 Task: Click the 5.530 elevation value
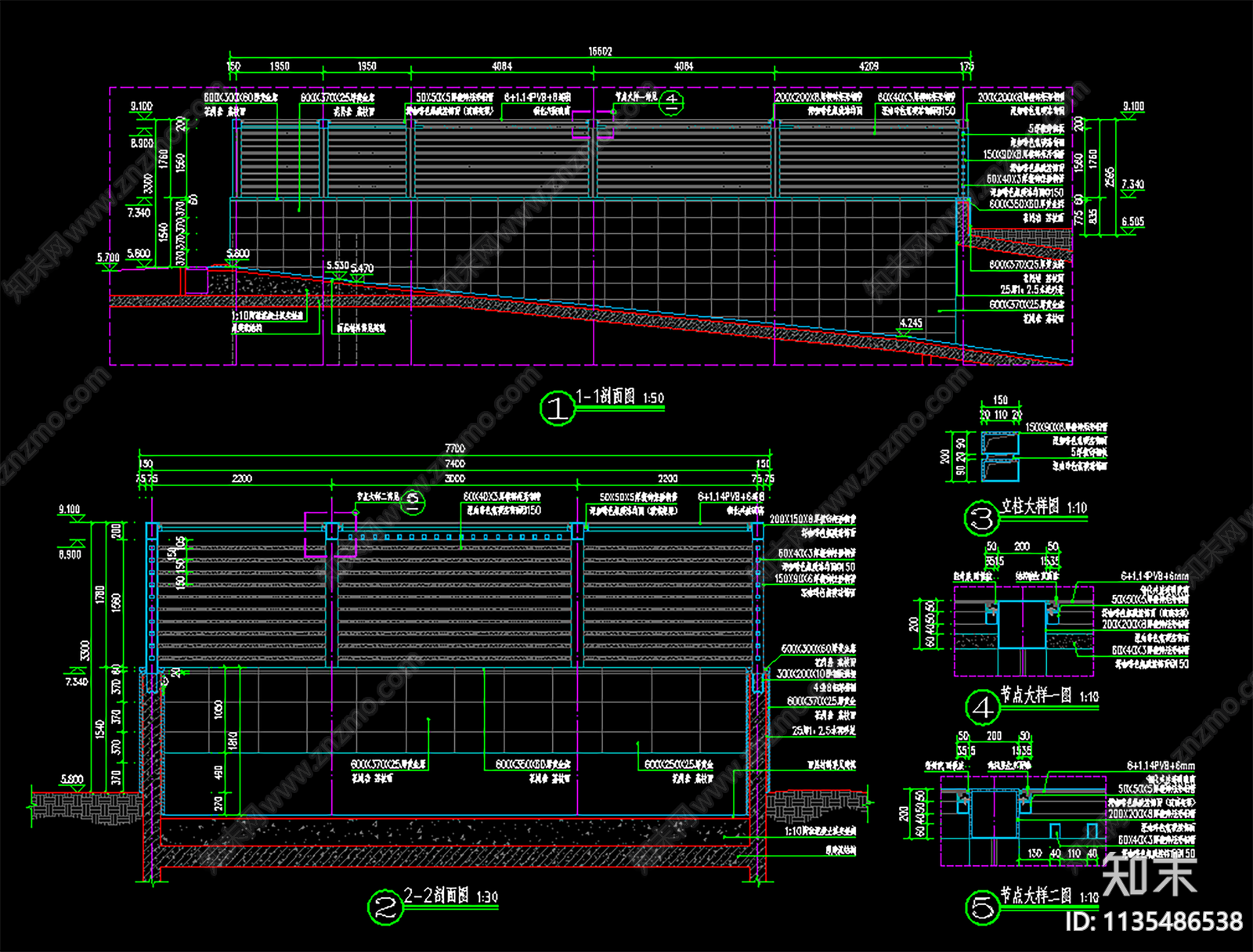(x=338, y=265)
